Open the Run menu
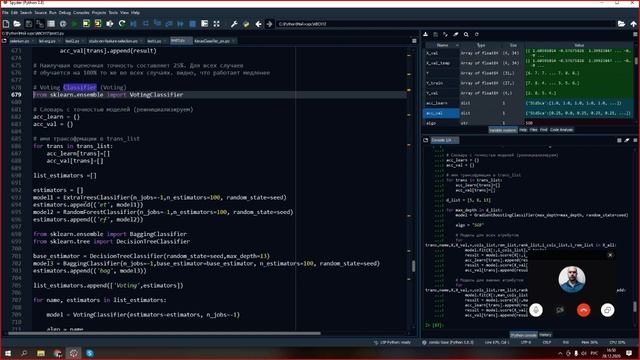Screen dimensions: 640x360 [x=53, y=13]
